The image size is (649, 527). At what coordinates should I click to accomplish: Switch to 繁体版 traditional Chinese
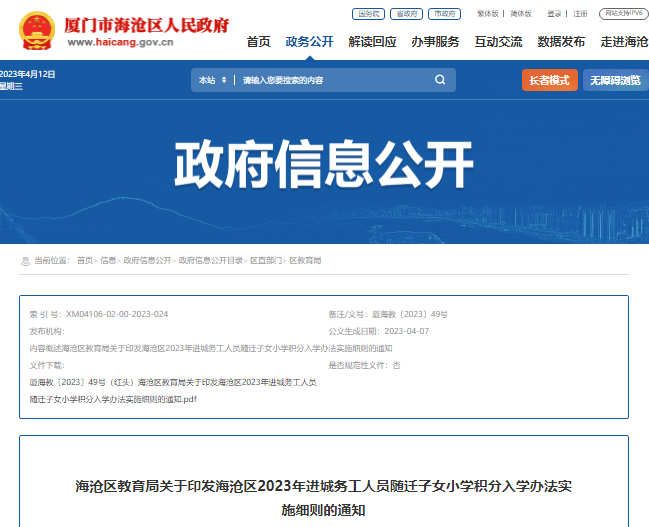pos(488,14)
